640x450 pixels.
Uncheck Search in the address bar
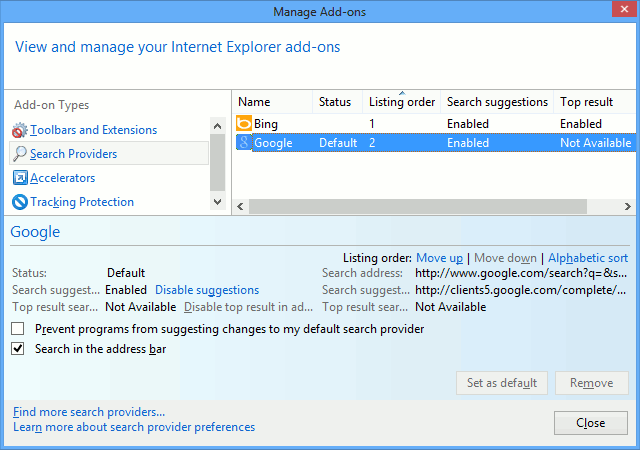pos(18,349)
